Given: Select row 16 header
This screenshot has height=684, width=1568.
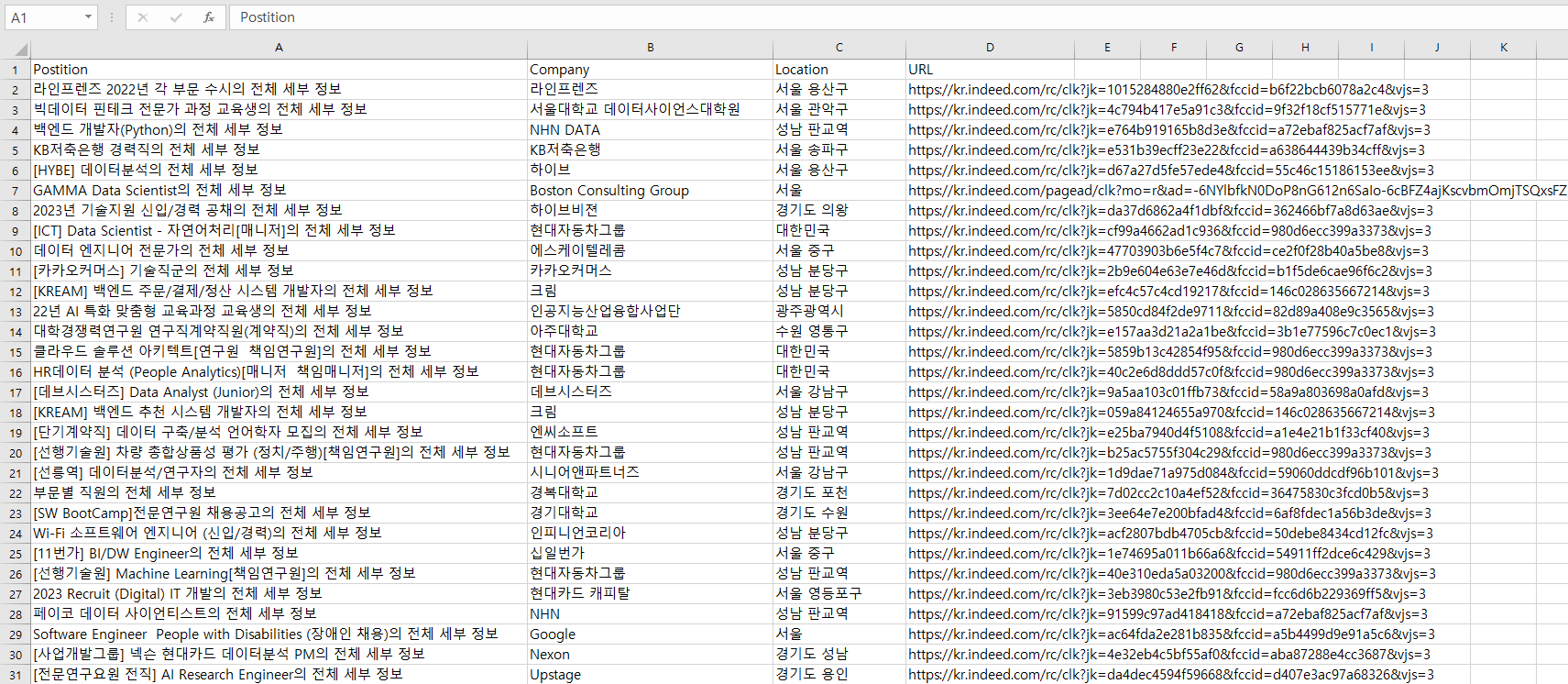Looking at the screenshot, I should [x=16, y=372].
